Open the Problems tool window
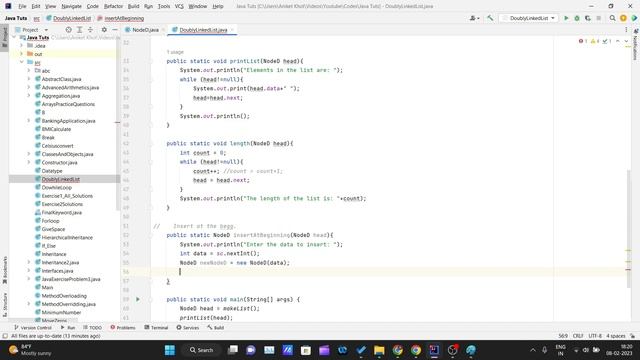The image size is (640, 360). pos(123,327)
